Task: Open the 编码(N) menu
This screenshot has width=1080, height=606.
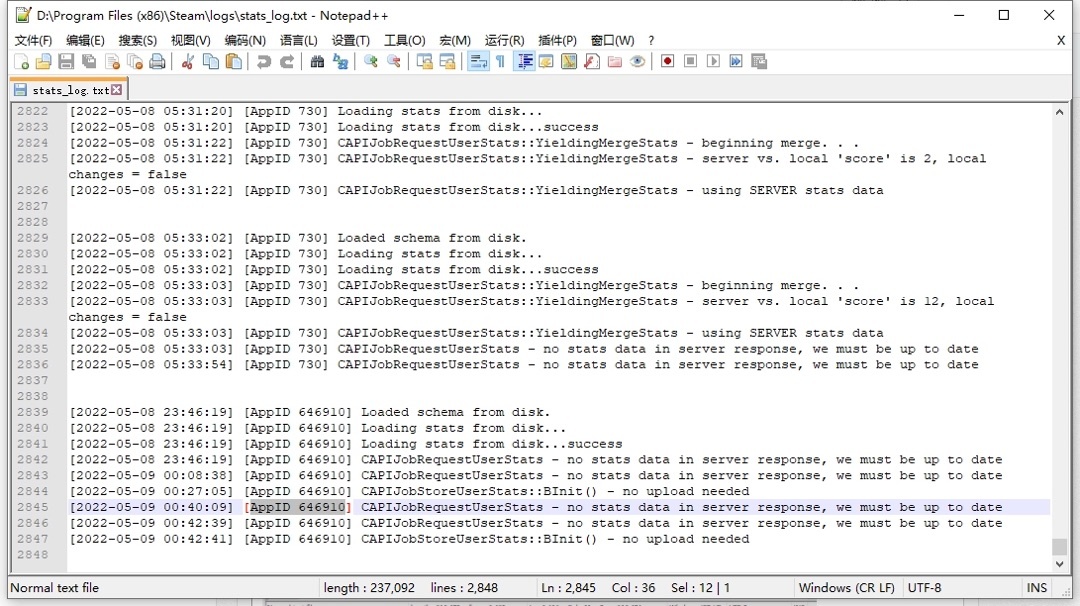Action: [245, 41]
